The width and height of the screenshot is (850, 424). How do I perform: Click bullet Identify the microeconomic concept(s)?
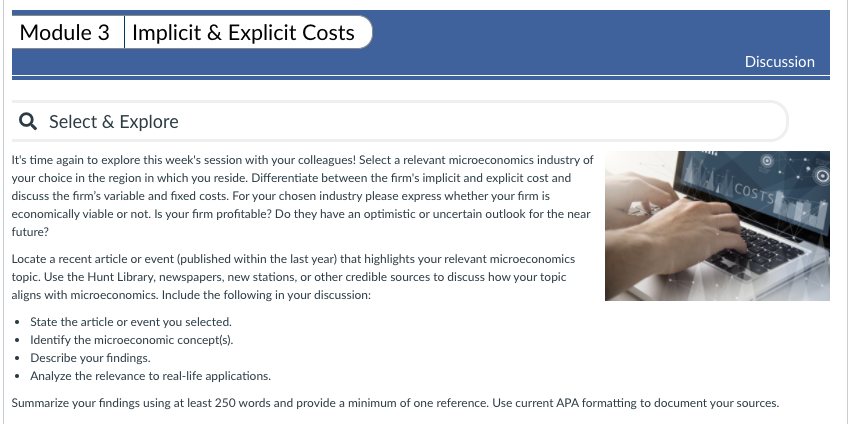tap(132, 340)
